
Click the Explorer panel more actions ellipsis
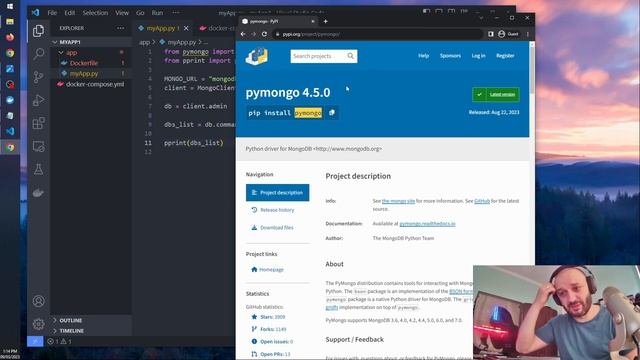click(120, 28)
